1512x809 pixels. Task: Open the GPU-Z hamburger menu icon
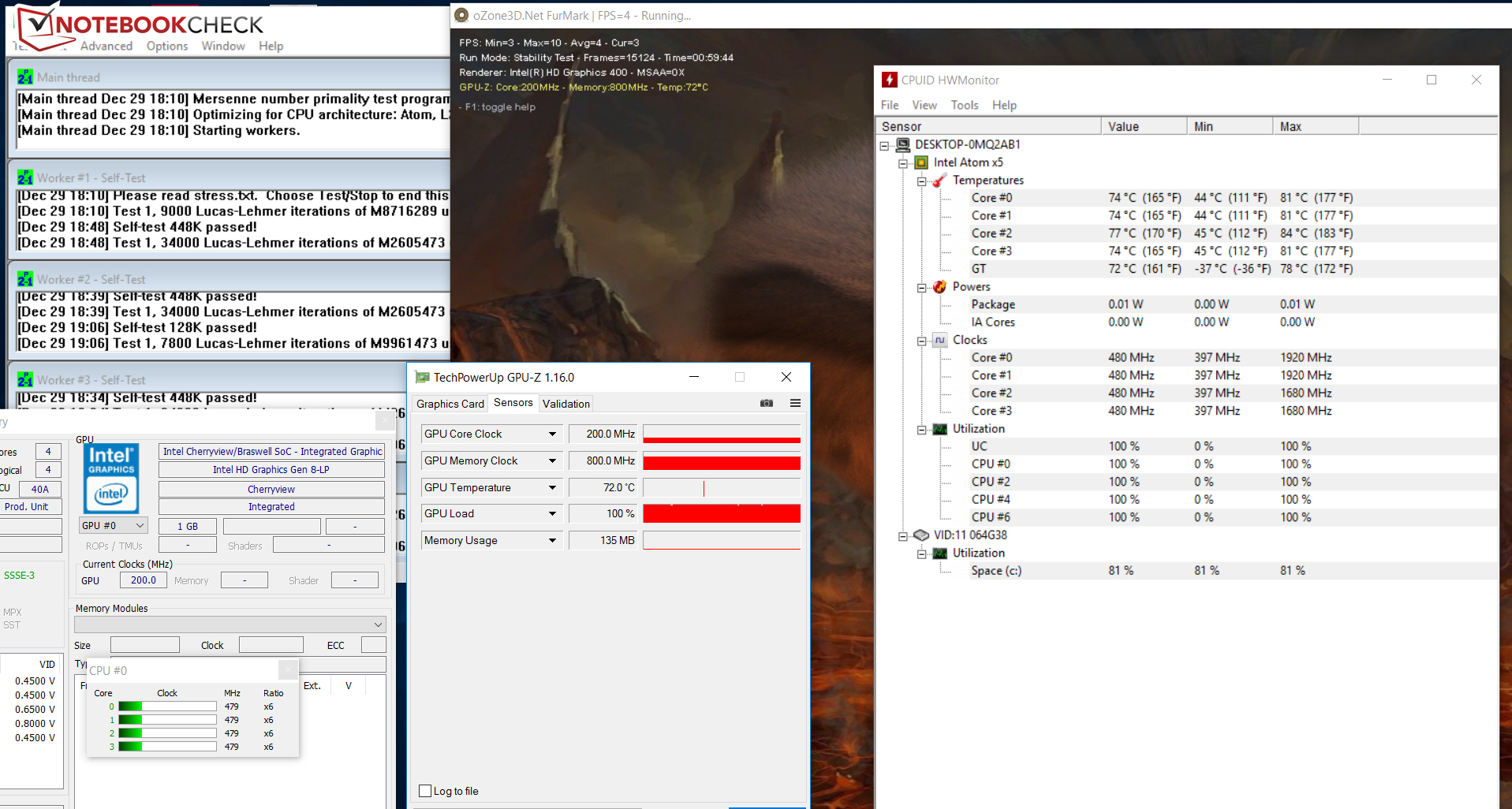point(795,403)
